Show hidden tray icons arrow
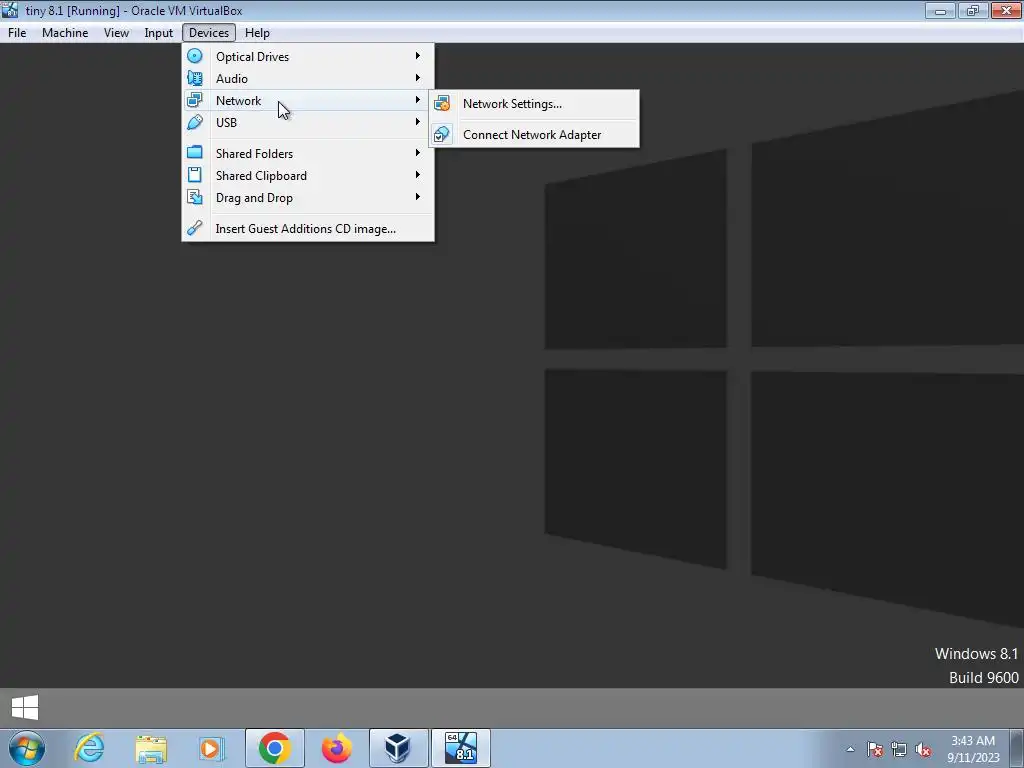This screenshot has width=1024, height=768. click(x=850, y=749)
